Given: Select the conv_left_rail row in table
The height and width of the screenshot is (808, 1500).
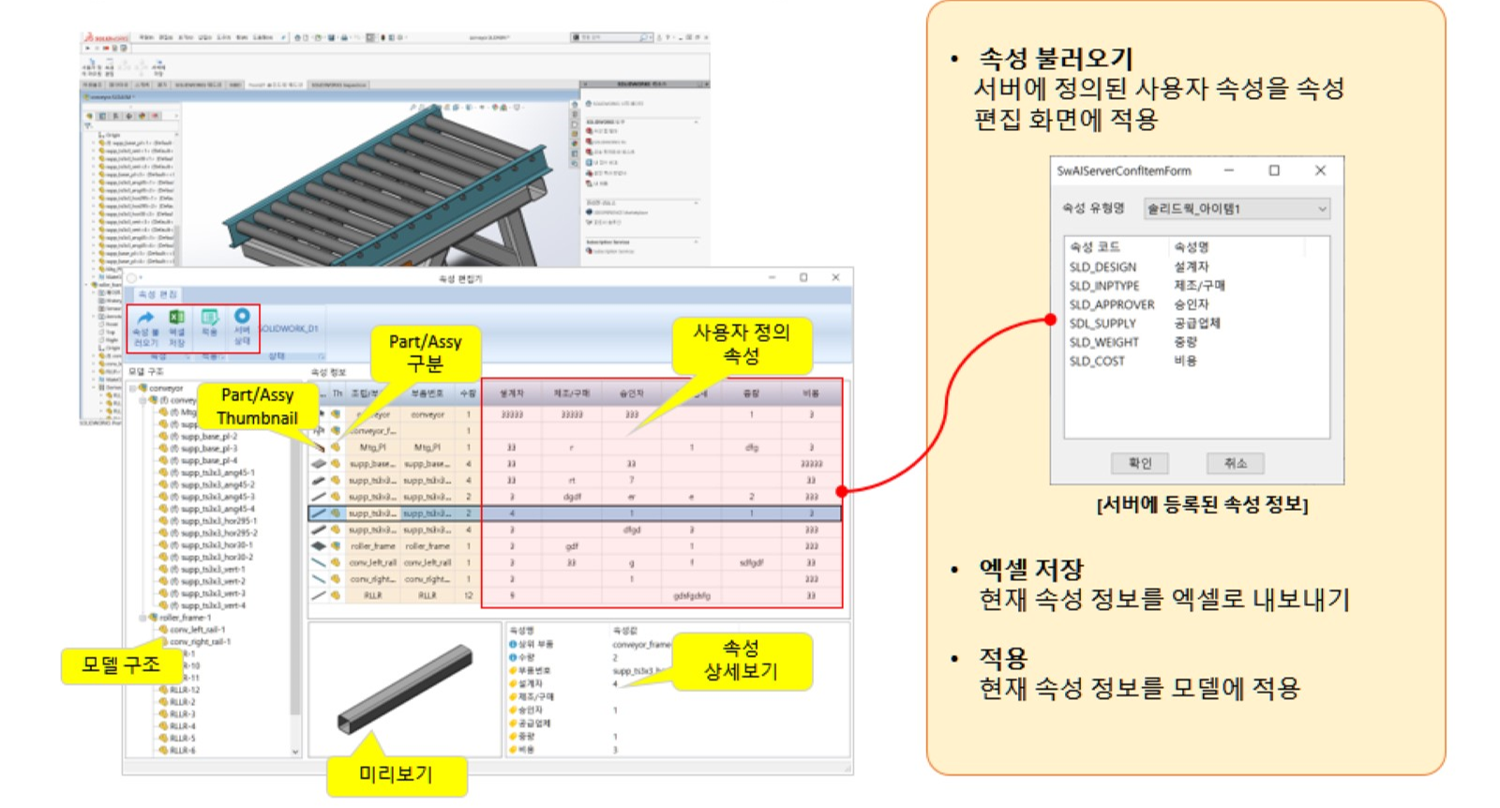Looking at the screenshot, I should coord(575,563).
